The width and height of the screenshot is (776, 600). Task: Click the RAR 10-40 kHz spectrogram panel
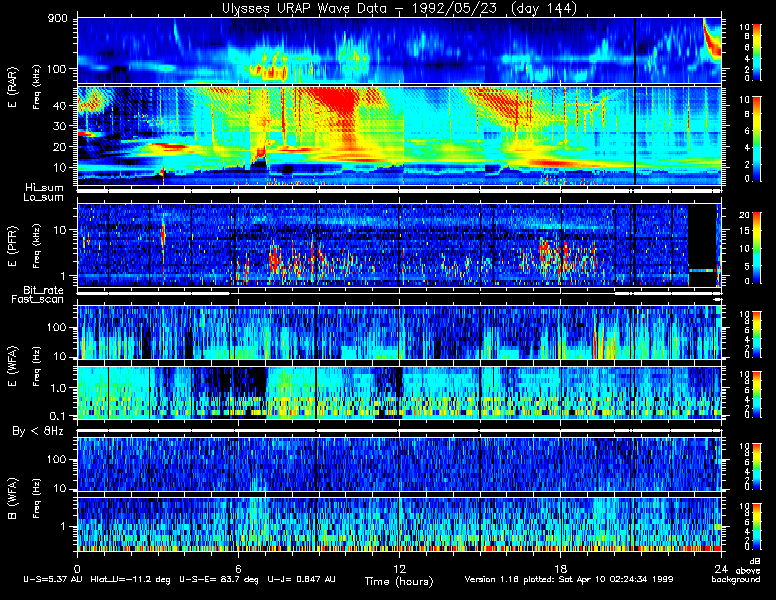tap(399, 136)
